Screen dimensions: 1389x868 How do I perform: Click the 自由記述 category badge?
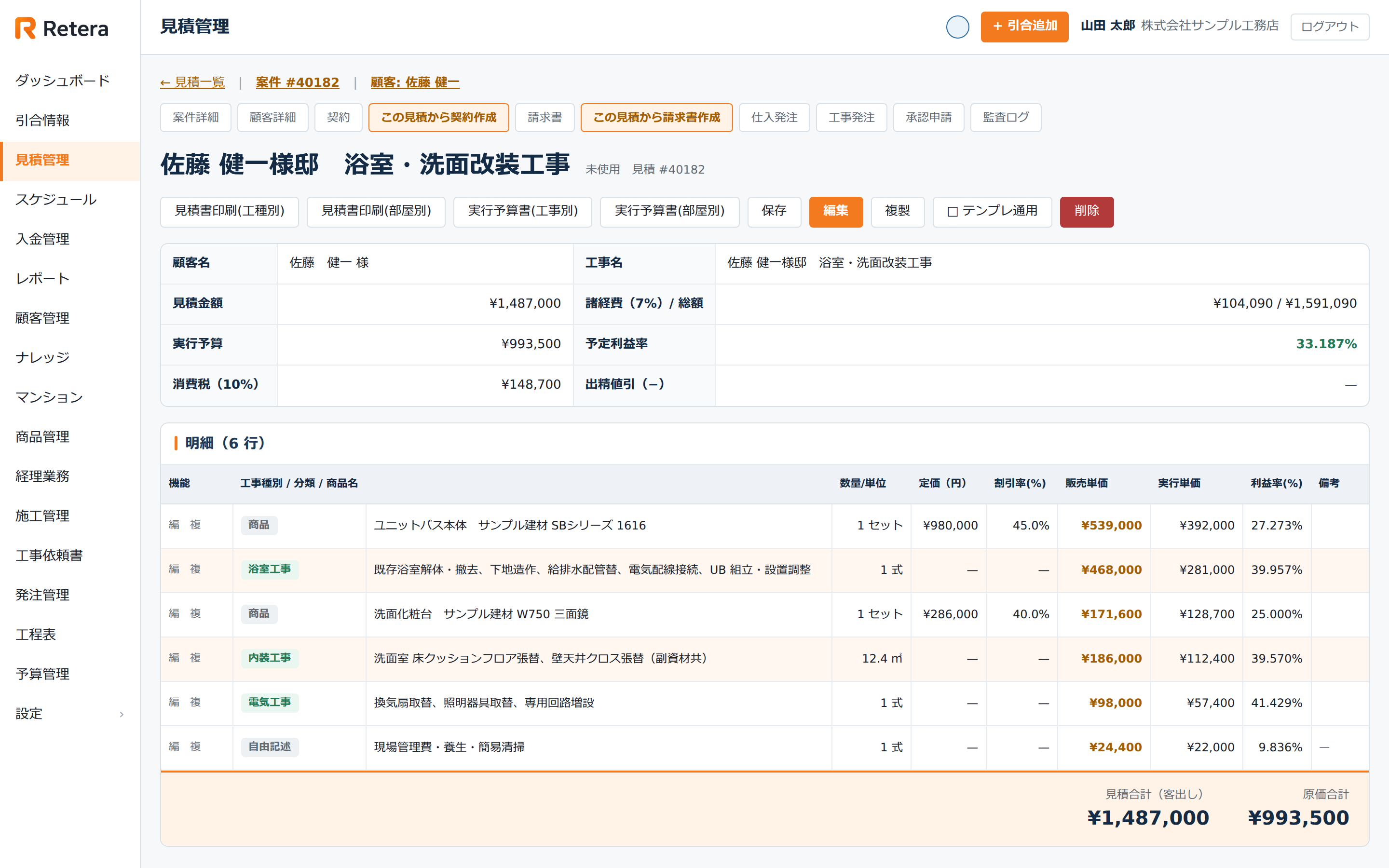pos(270,747)
